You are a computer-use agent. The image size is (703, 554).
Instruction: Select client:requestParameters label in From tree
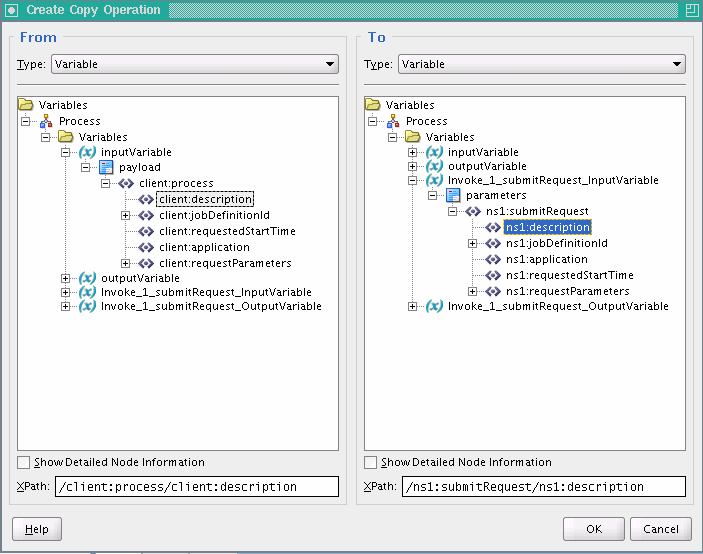click(x=225, y=263)
